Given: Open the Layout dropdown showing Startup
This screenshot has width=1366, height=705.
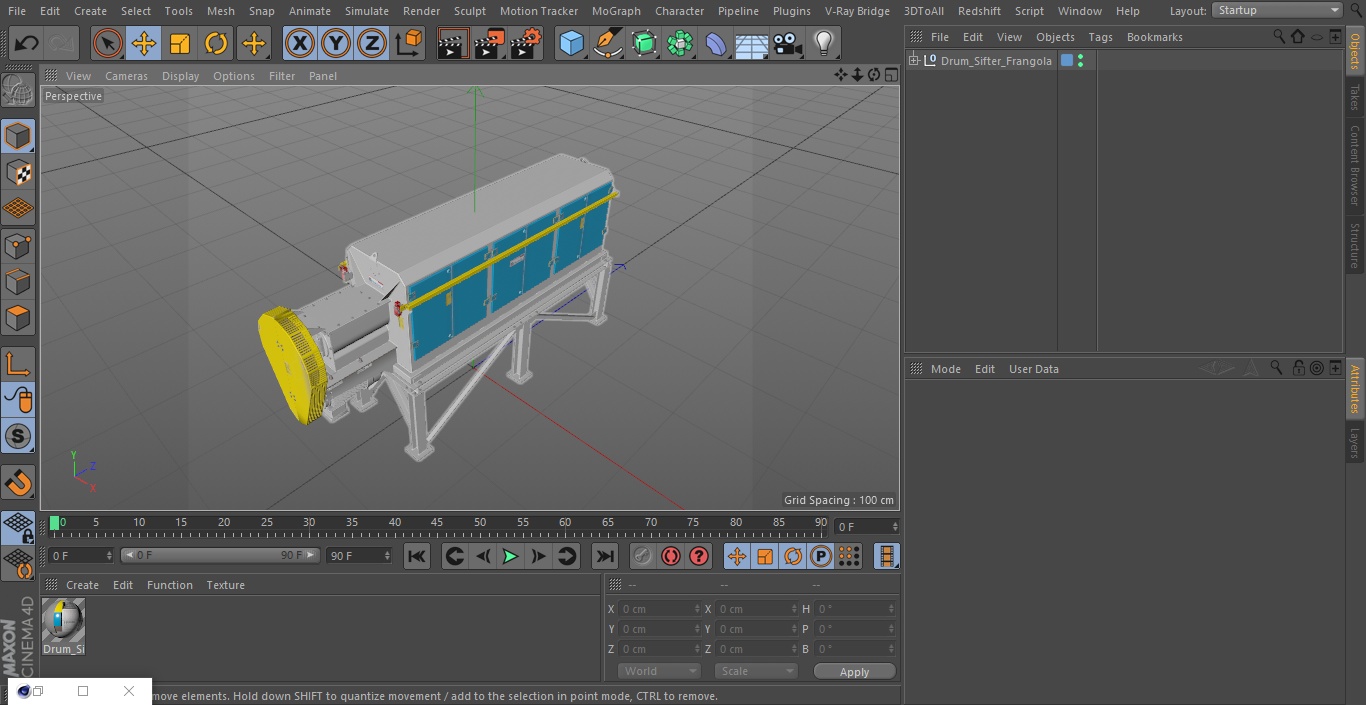Looking at the screenshot, I should pos(1278,10).
